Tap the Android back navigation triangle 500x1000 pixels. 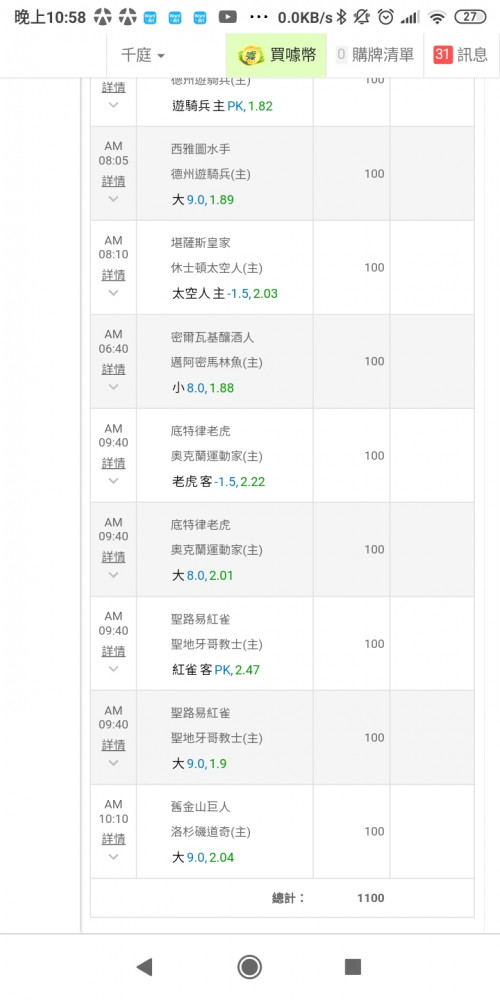tap(145, 967)
